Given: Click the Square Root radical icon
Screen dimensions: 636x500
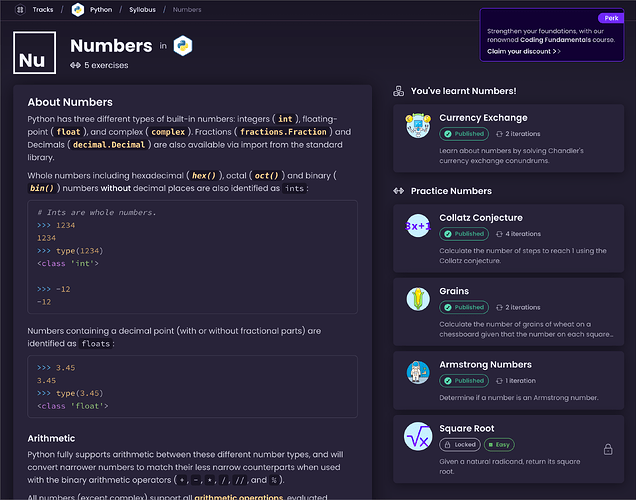Looking at the screenshot, I should [418, 437].
